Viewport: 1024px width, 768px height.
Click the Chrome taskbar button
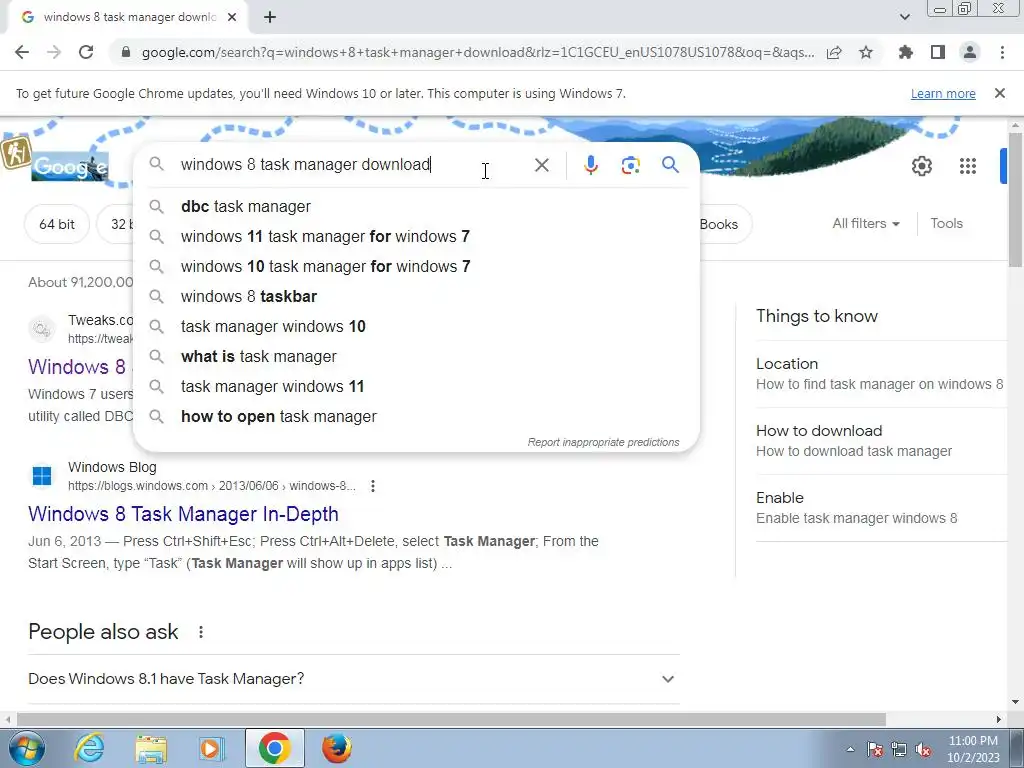(x=274, y=748)
